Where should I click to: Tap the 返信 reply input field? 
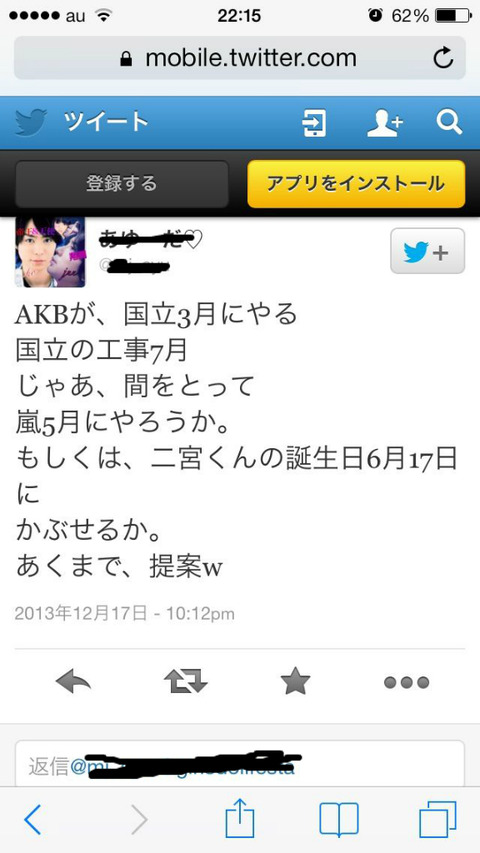[x=239, y=764]
